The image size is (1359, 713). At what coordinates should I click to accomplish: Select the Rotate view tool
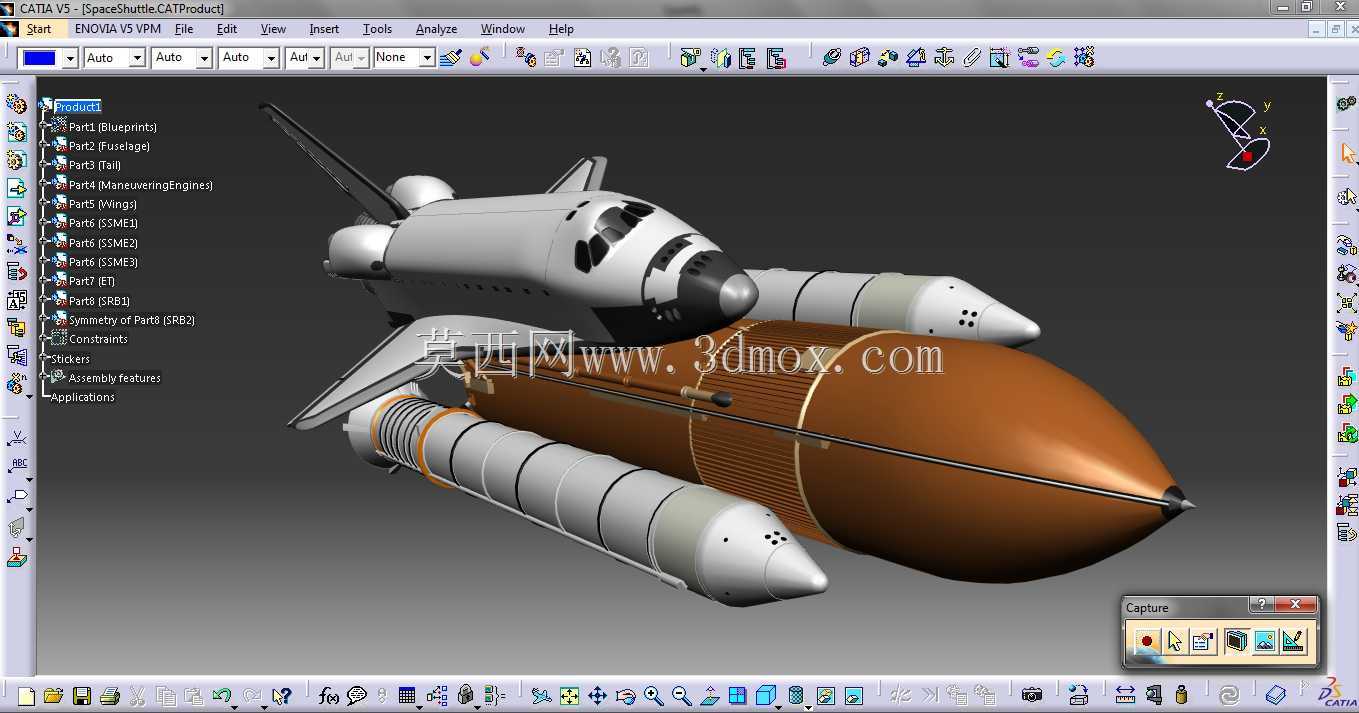click(x=625, y=695)
